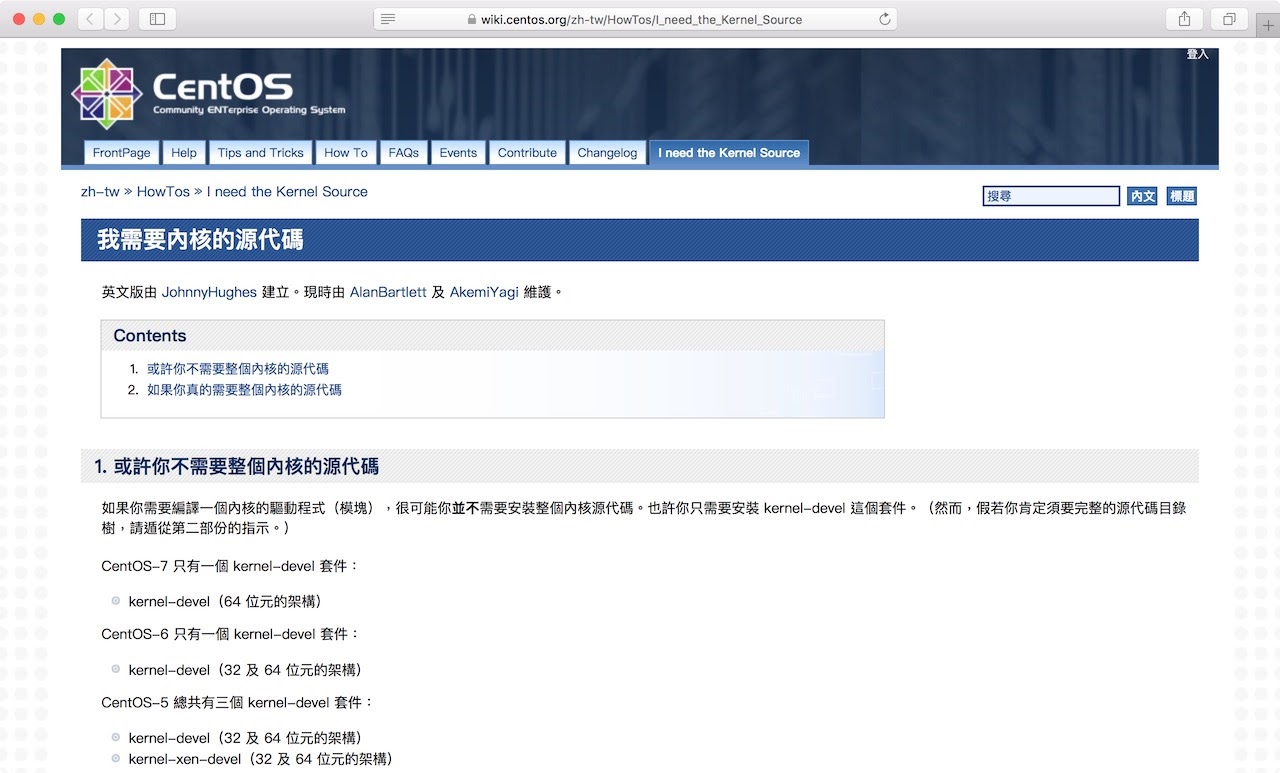The image size is (1280, 773).
Task: Open the Help tab
Action: (184, 153)
